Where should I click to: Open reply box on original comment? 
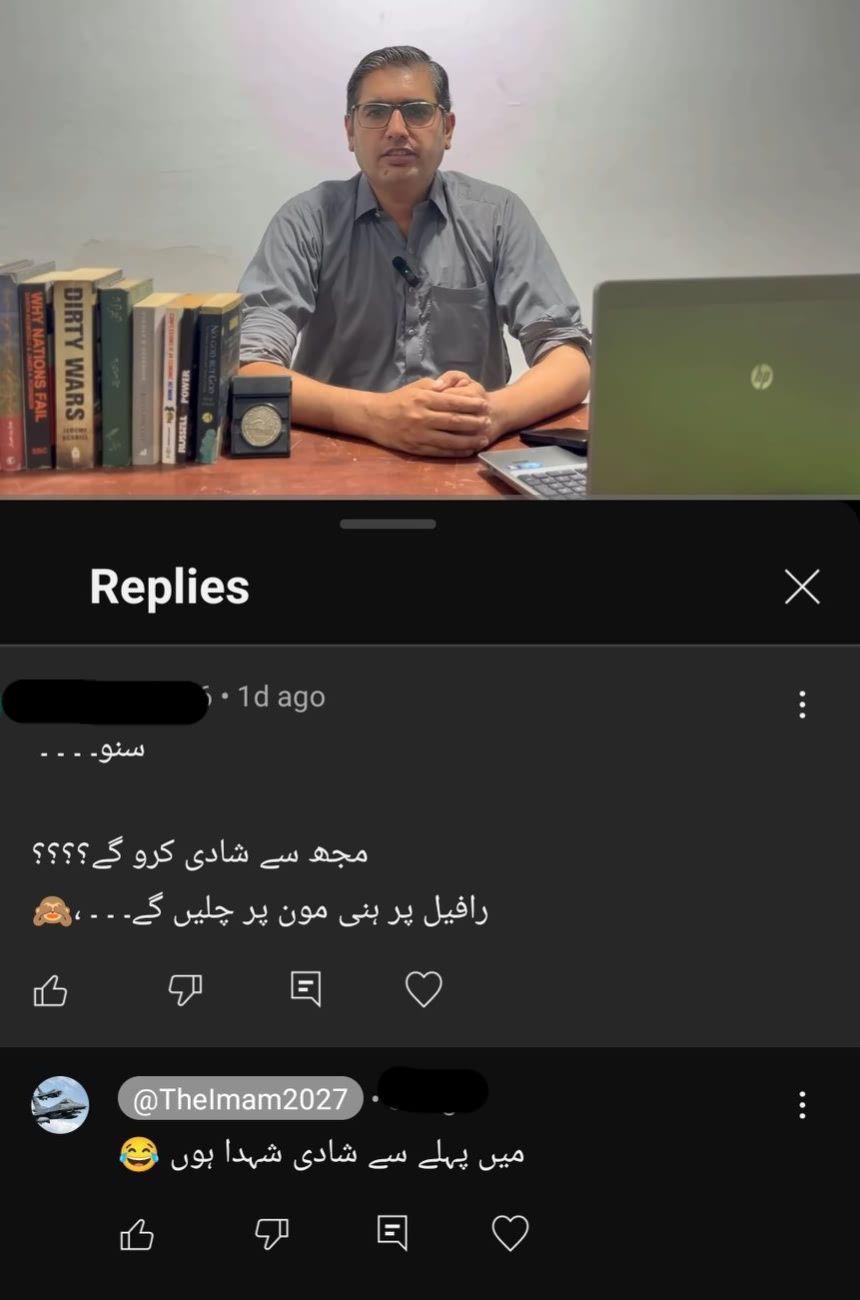pos(305,989)
